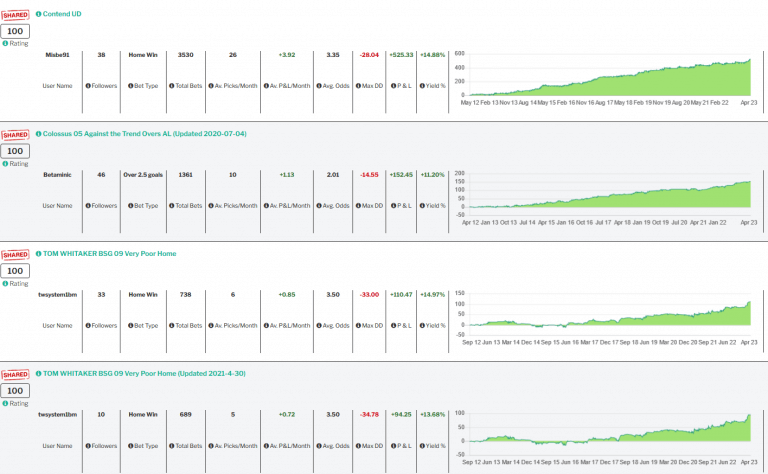Open the Colossus 05 profit chart
Viewport: 768px width, 474px height.
(x=606, y=198)
